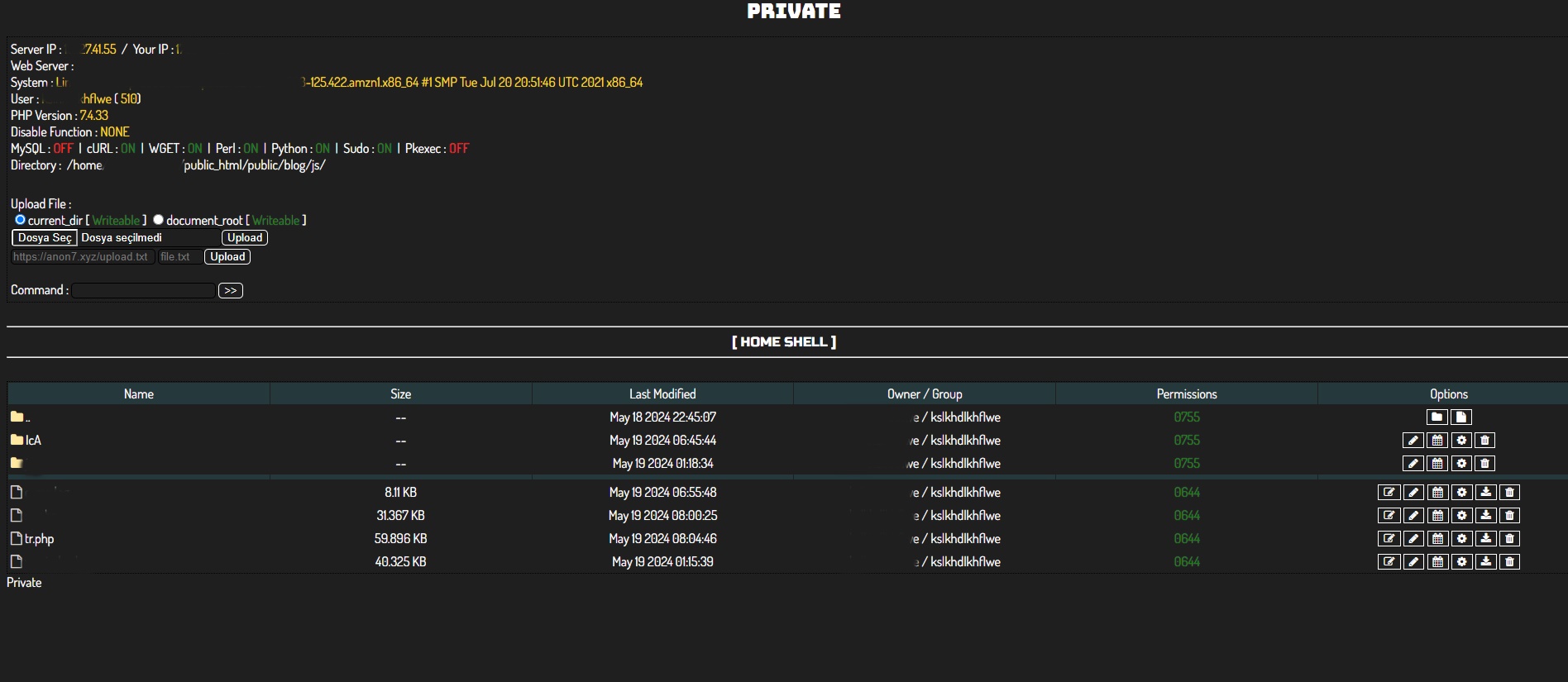This screenshot has width=1568, height=682.
Task: Click the '40.325 KB' size cell
Action: point(401,562)
